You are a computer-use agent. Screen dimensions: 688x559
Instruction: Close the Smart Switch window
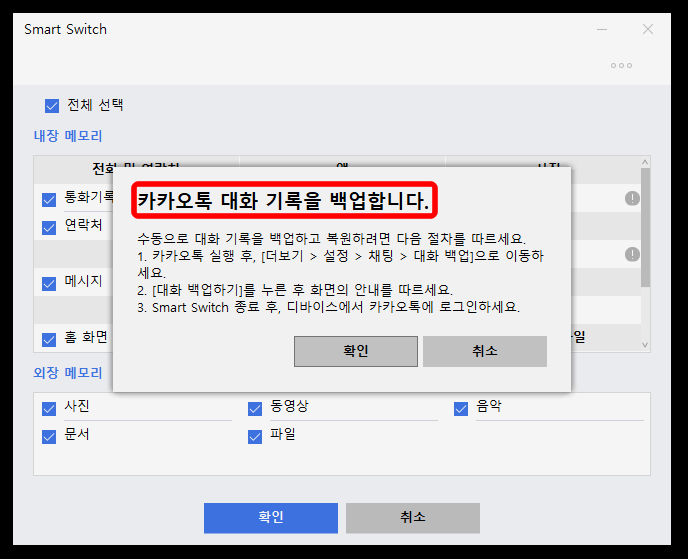tap(648, 29)
